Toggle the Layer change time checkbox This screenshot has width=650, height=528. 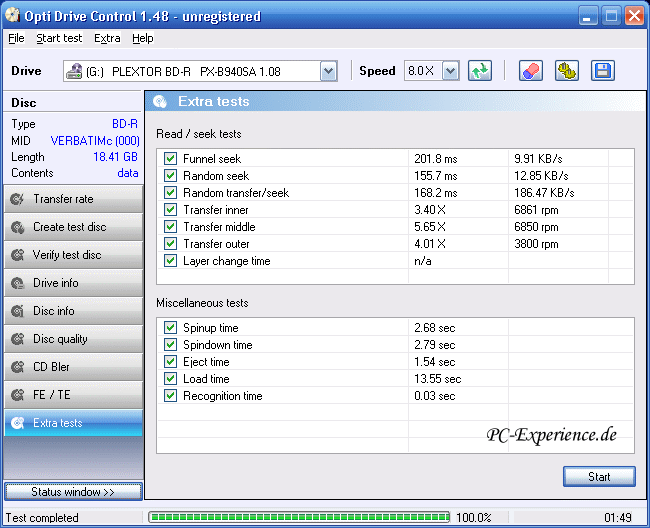pyautogui.click(x=170, y=261)
